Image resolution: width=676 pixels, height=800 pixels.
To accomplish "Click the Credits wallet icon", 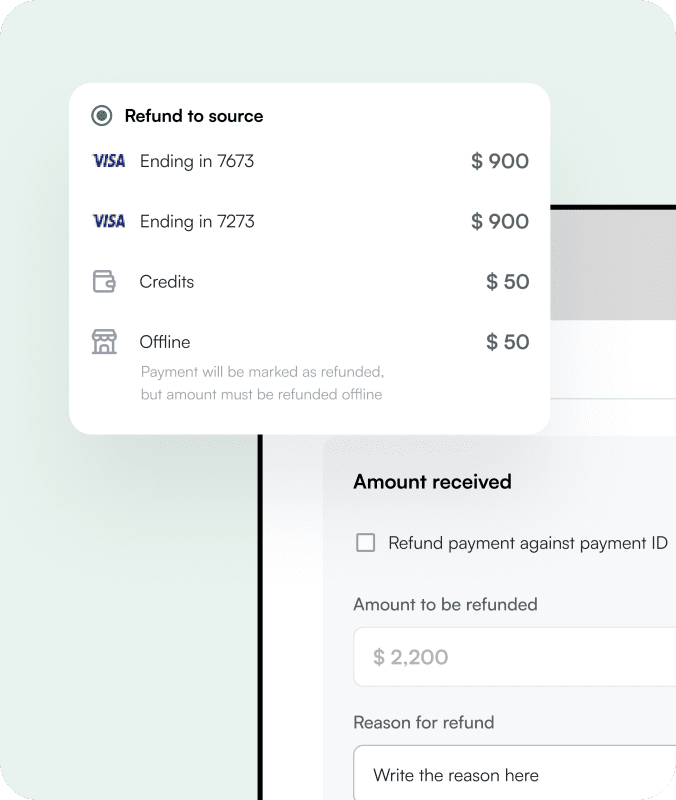I will pos(104,282).
